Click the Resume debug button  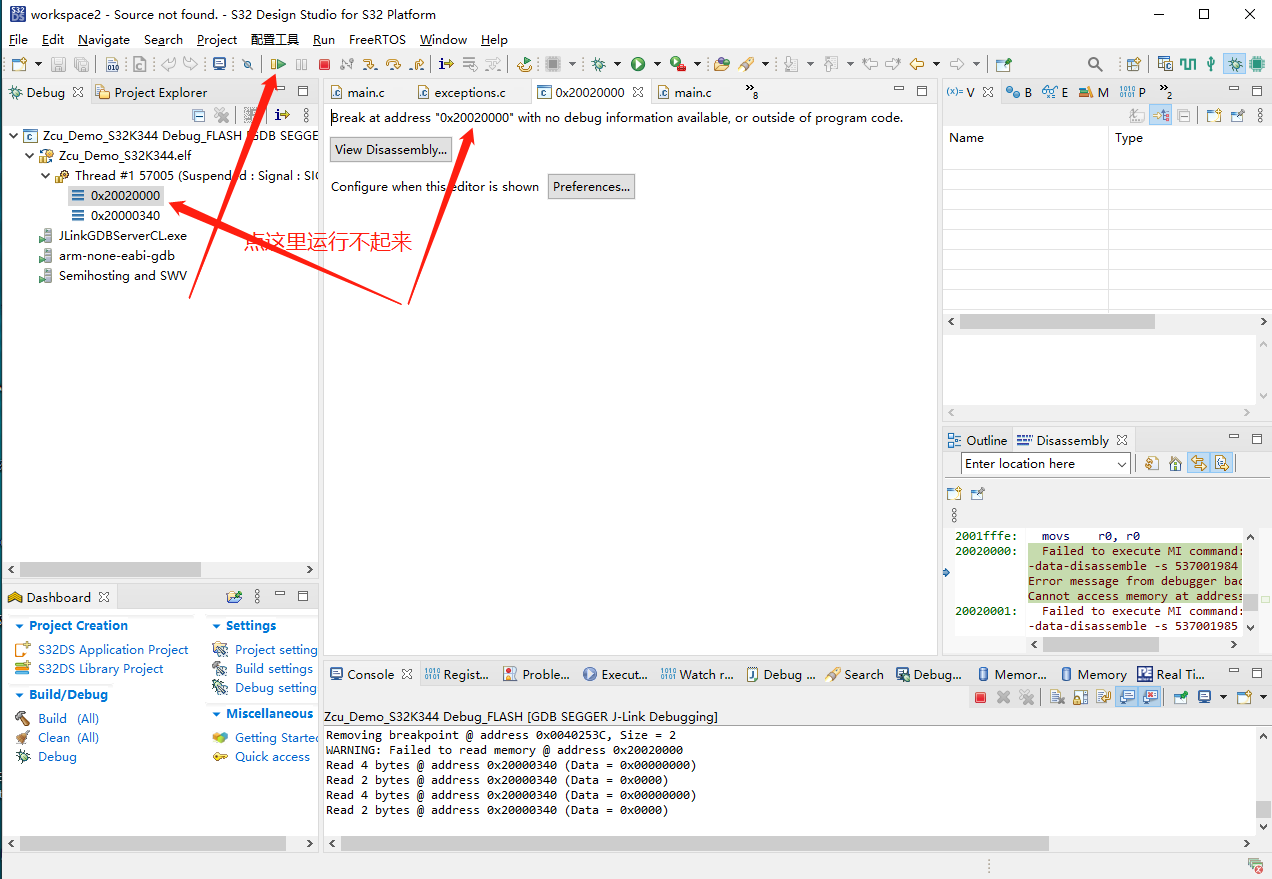pyautogui.click(x=280, y=64)
